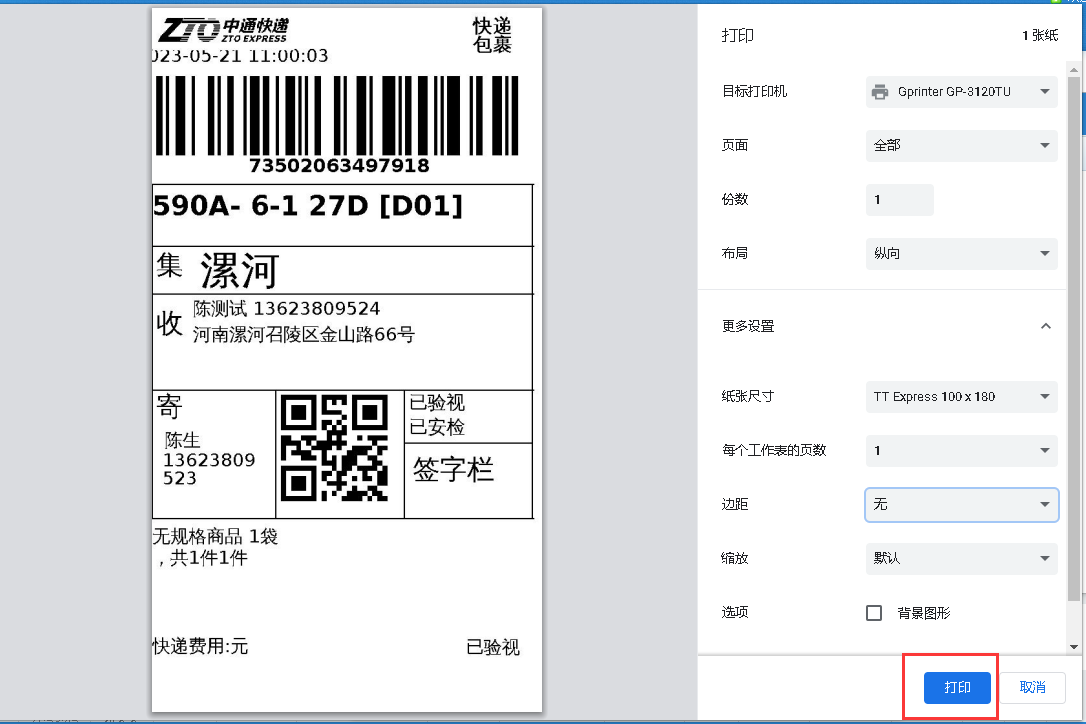
Task: Open the 边距 dropdown showing 无
Action: [960, 505]
